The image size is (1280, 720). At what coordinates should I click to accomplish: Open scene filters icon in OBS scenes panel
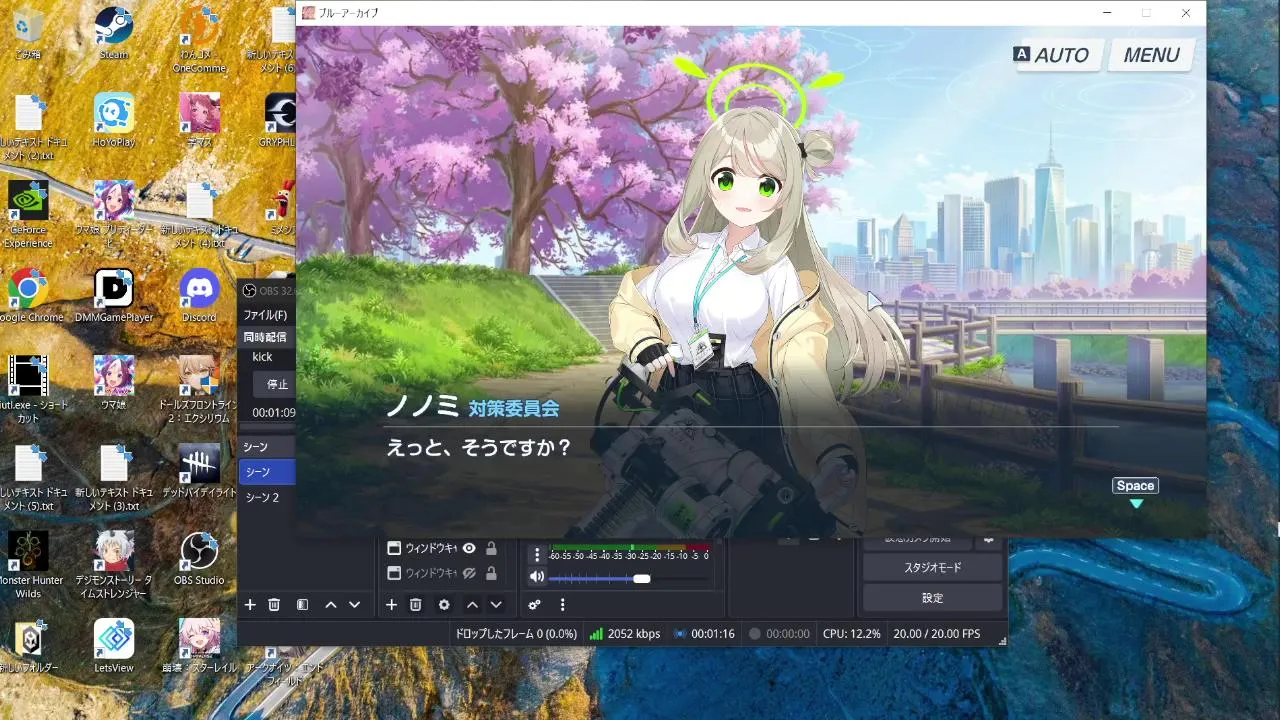302,605
